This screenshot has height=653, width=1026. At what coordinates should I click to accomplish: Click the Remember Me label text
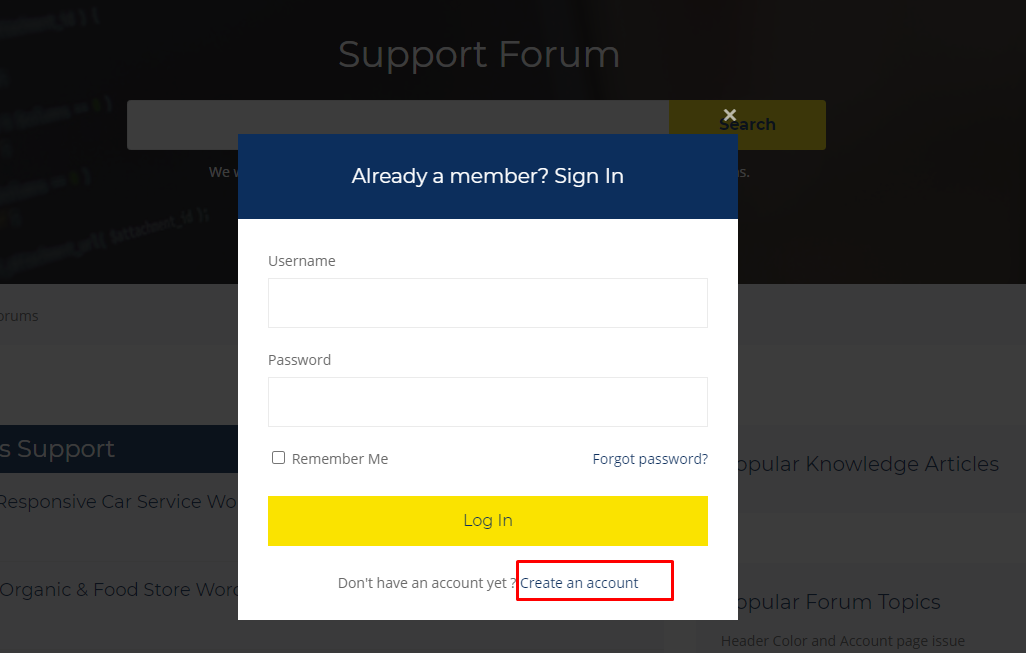(x=340, y=459)
